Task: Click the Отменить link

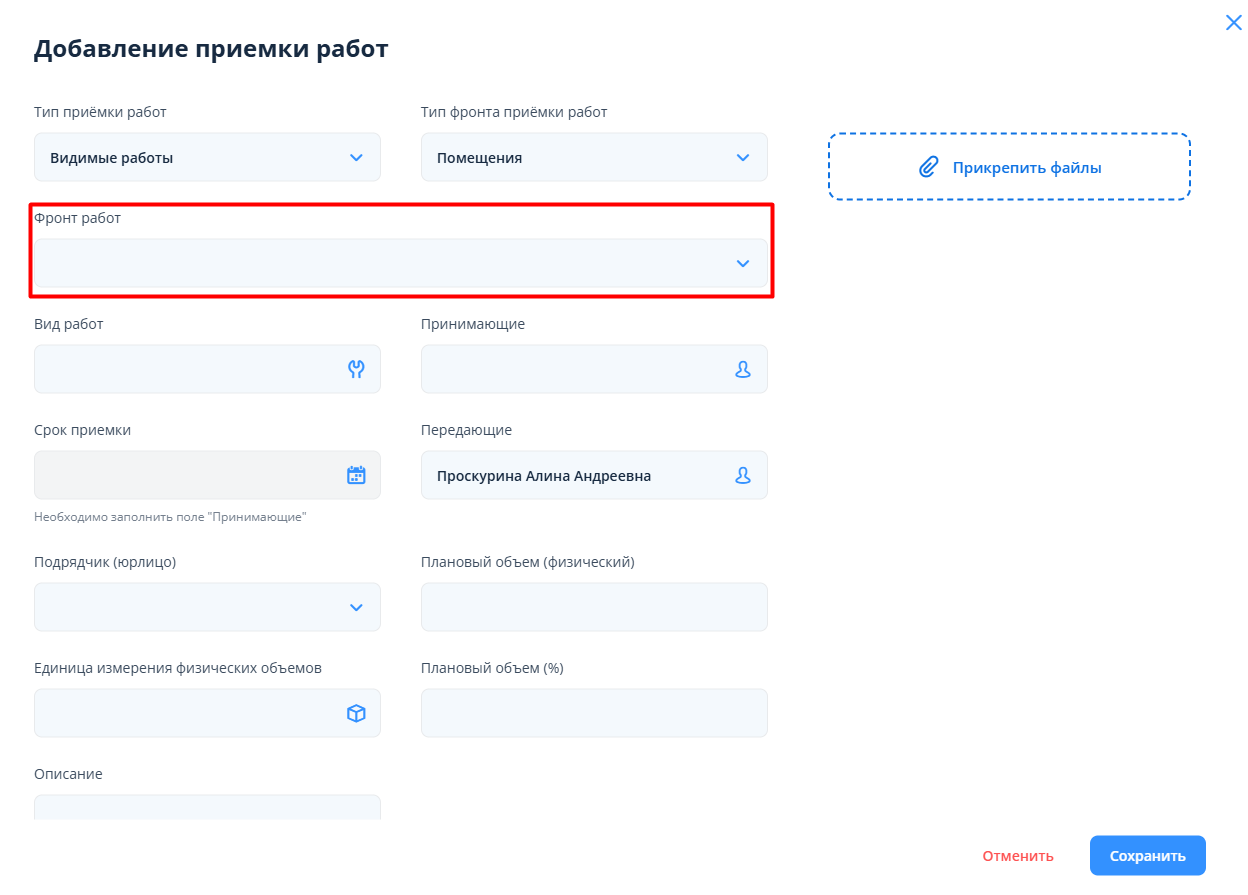Action: (x=1017, y=856)
